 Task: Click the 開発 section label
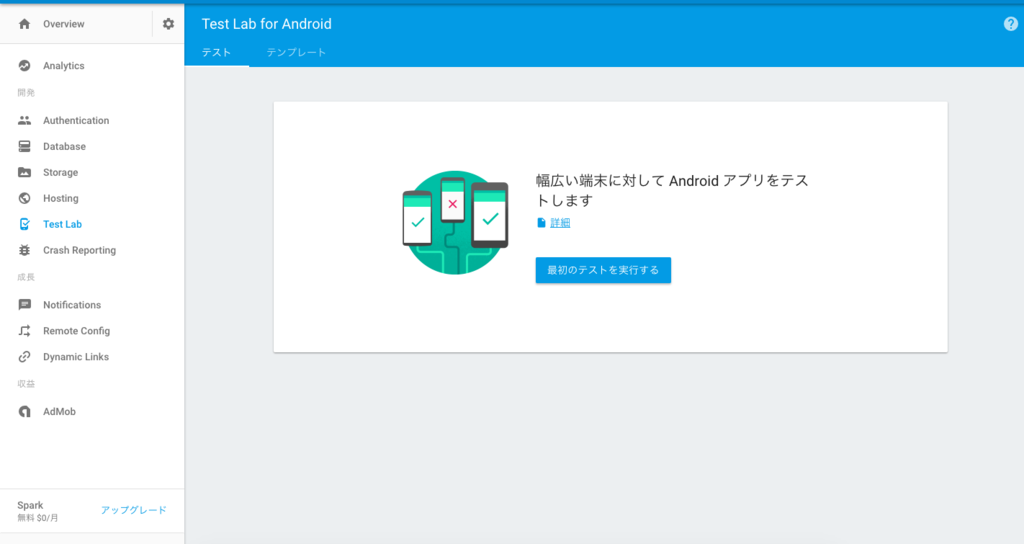click(x=26, y=93)
